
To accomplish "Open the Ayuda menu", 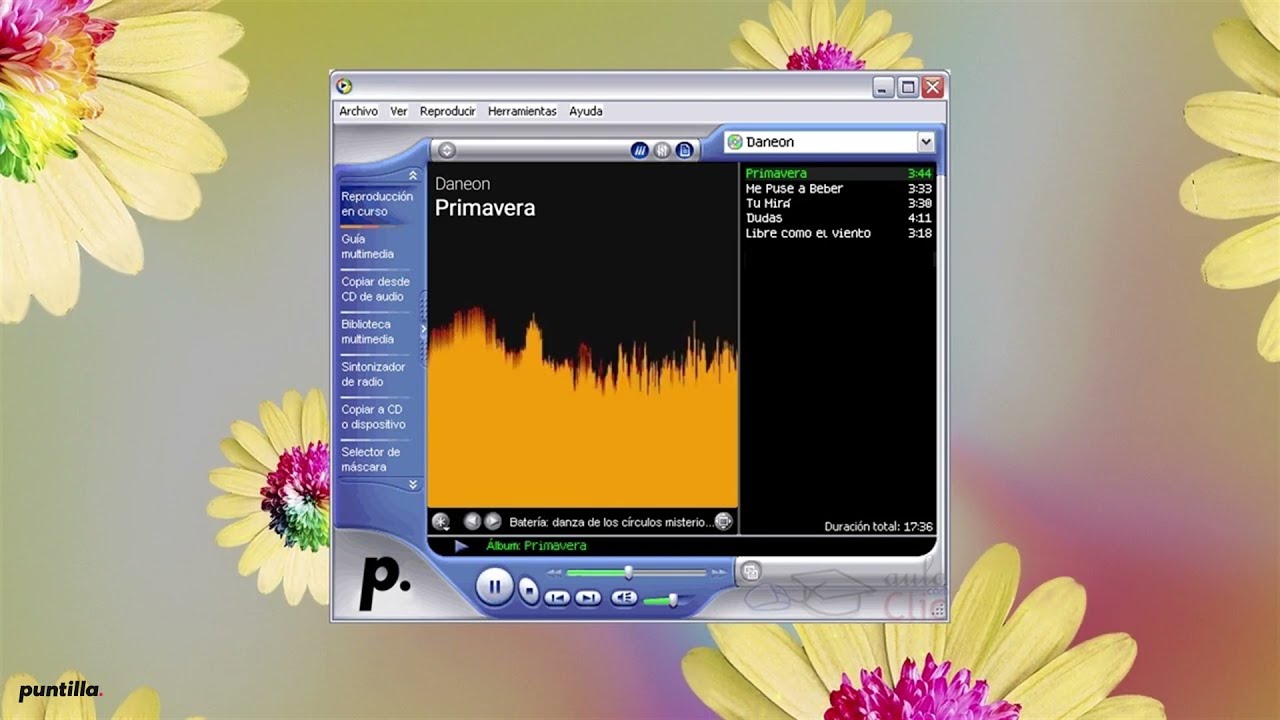I will click(586, 111).
